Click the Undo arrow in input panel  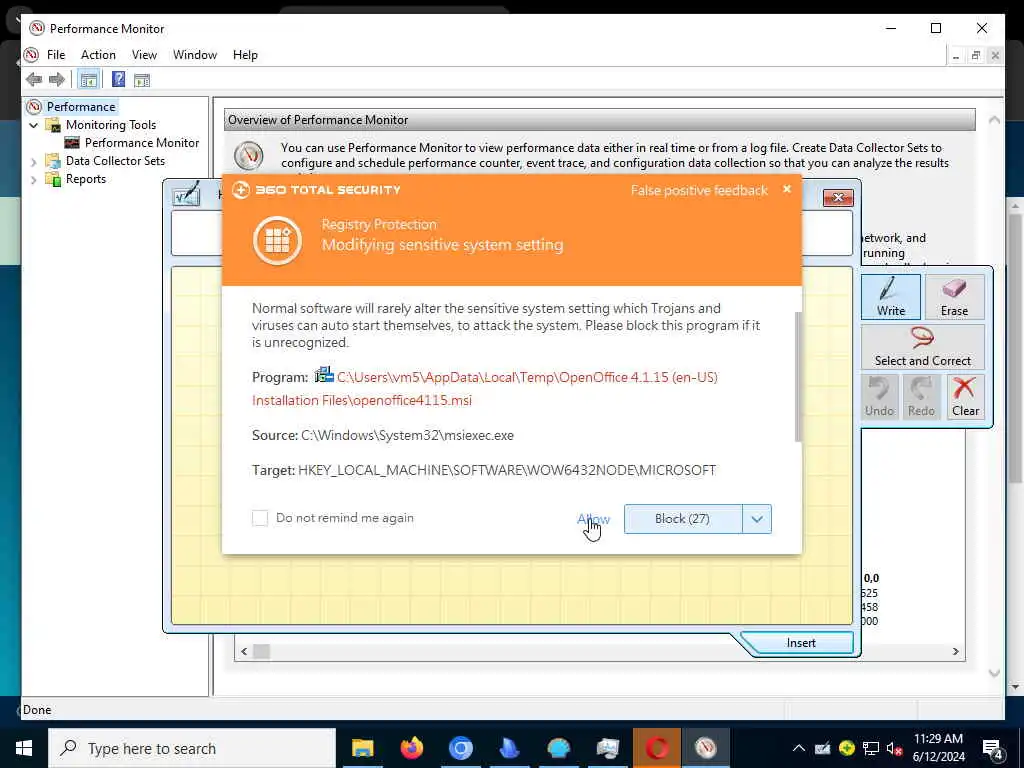(879, 396)
